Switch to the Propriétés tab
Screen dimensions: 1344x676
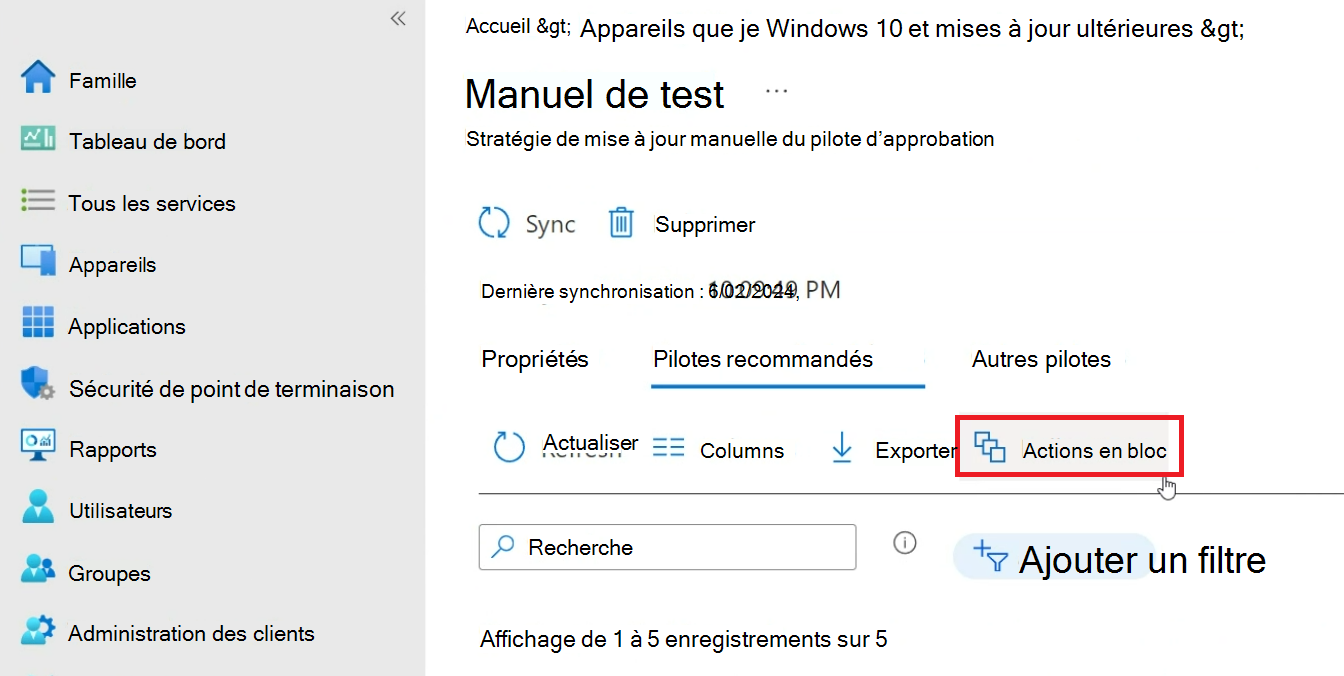pos(535,359)
